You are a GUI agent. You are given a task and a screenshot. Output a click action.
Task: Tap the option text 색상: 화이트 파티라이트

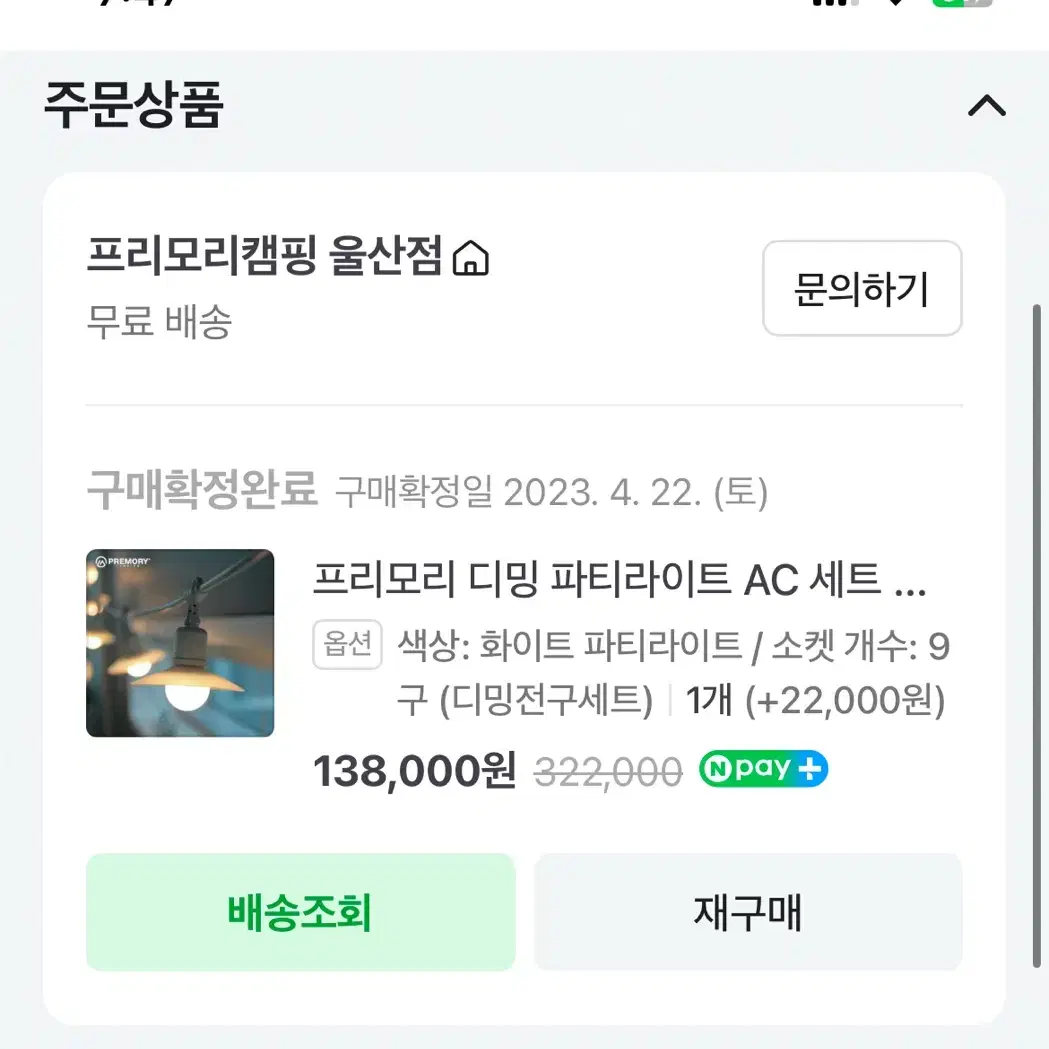[570, 646]
